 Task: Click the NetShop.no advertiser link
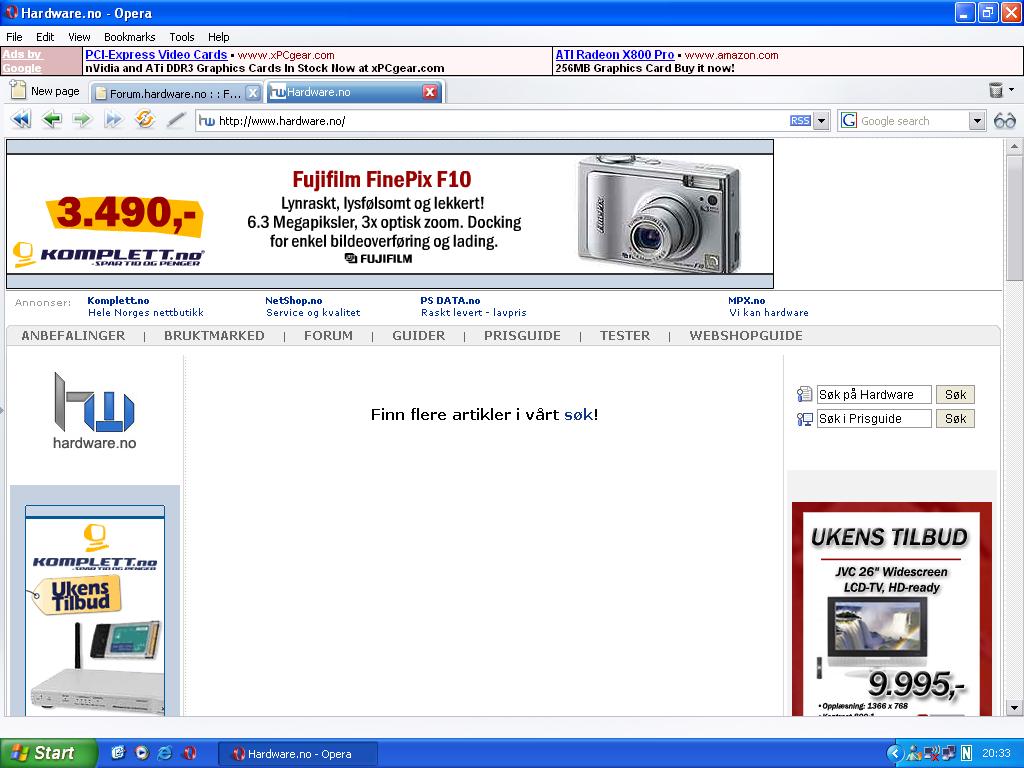coord(293,300)
